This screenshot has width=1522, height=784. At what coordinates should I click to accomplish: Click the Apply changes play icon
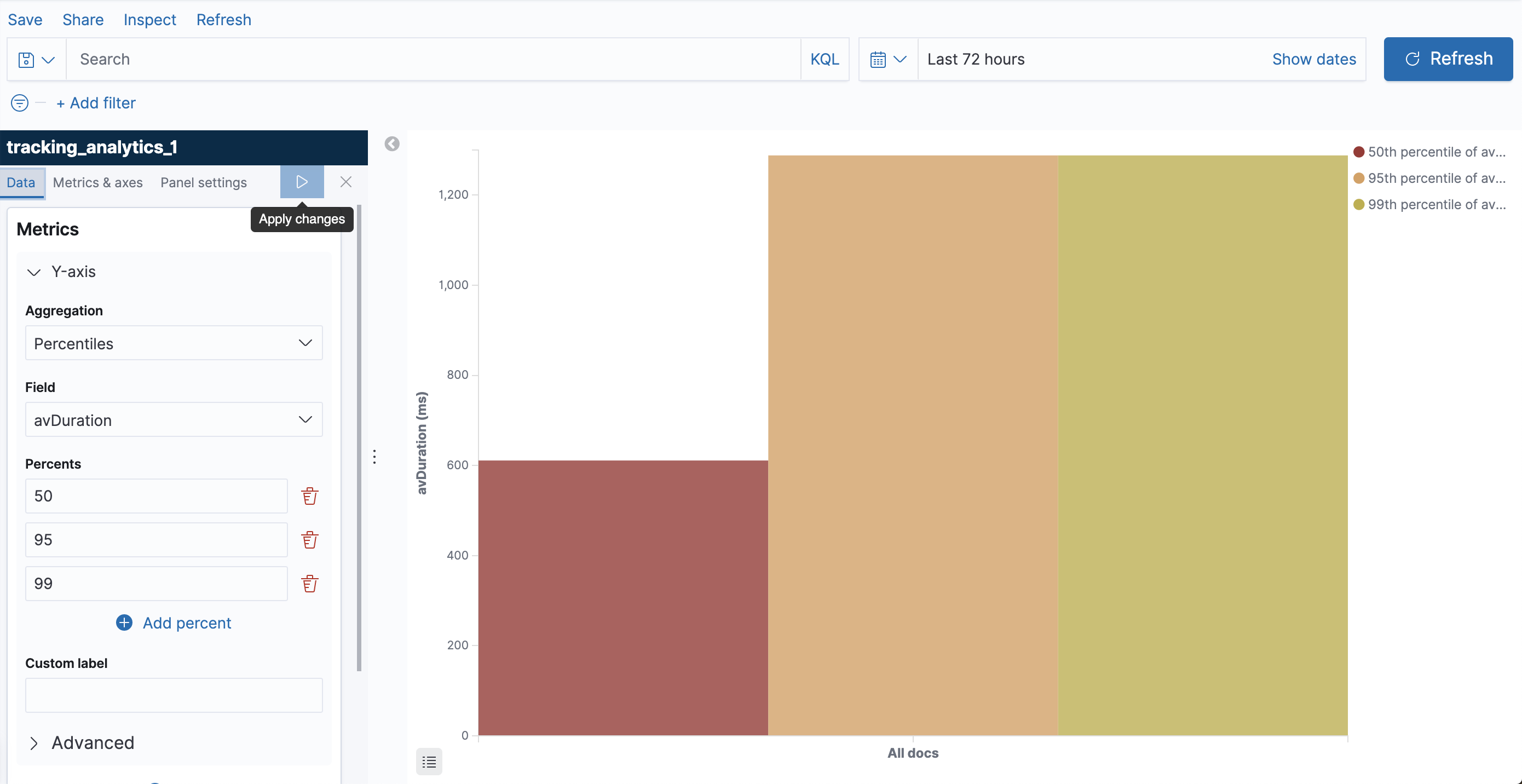[301, 182]
